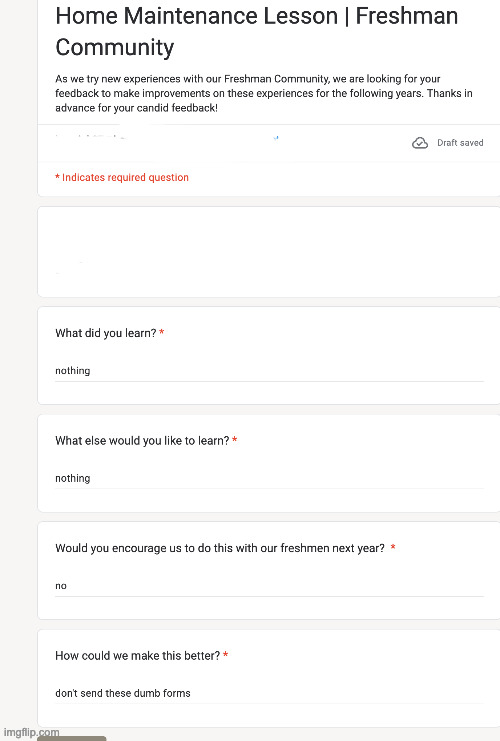Click the empty blank card below the header
This screenshot has height=741, width=500.
pyautogui.click(x=268, y=252)
